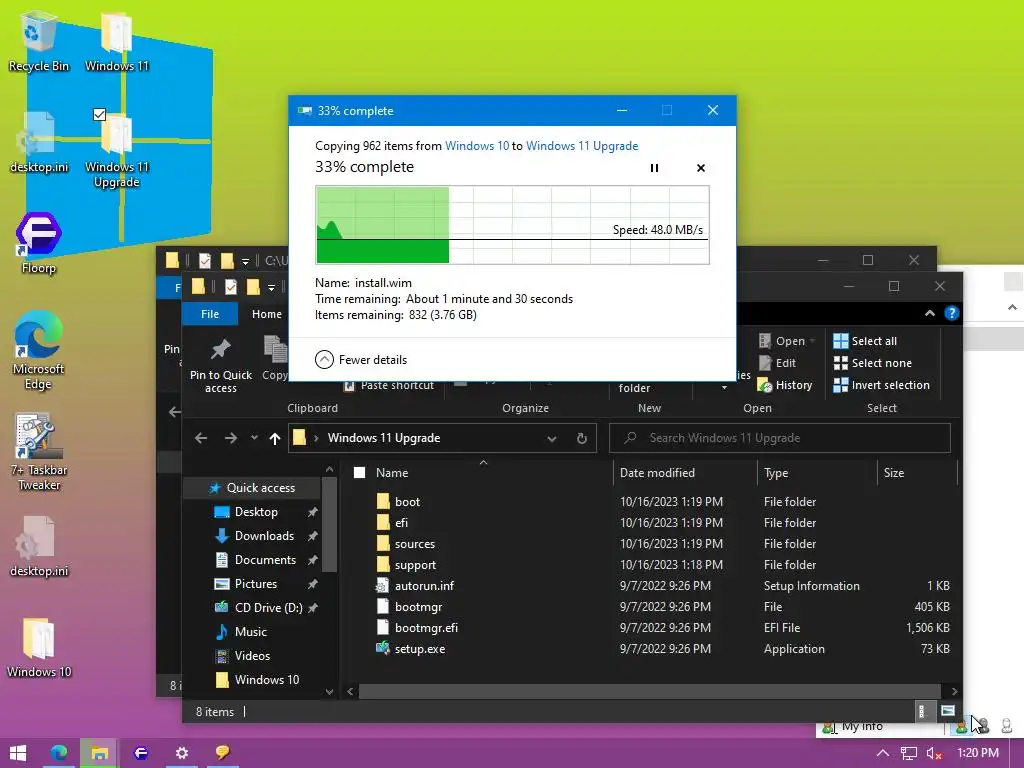Image resolution: width=1024 pixels, height=768 pixels.
Task: Click the Floorp browser desktop shortcut
Action: point(39,243)
